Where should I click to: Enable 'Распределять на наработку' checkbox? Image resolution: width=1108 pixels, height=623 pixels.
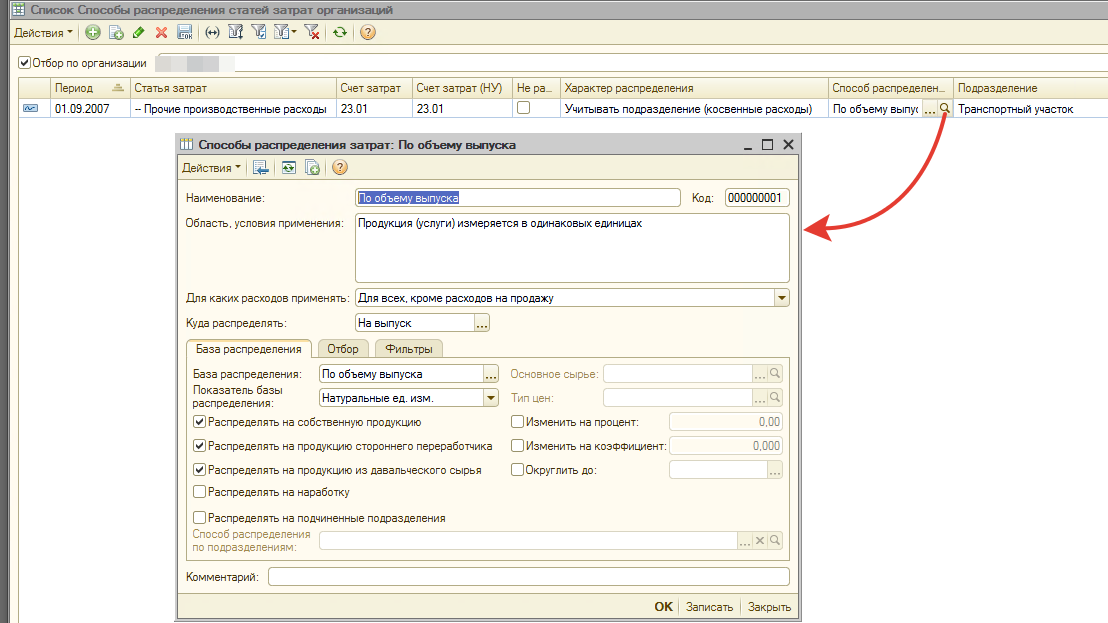pyautogui.click(x=200, y=492)
